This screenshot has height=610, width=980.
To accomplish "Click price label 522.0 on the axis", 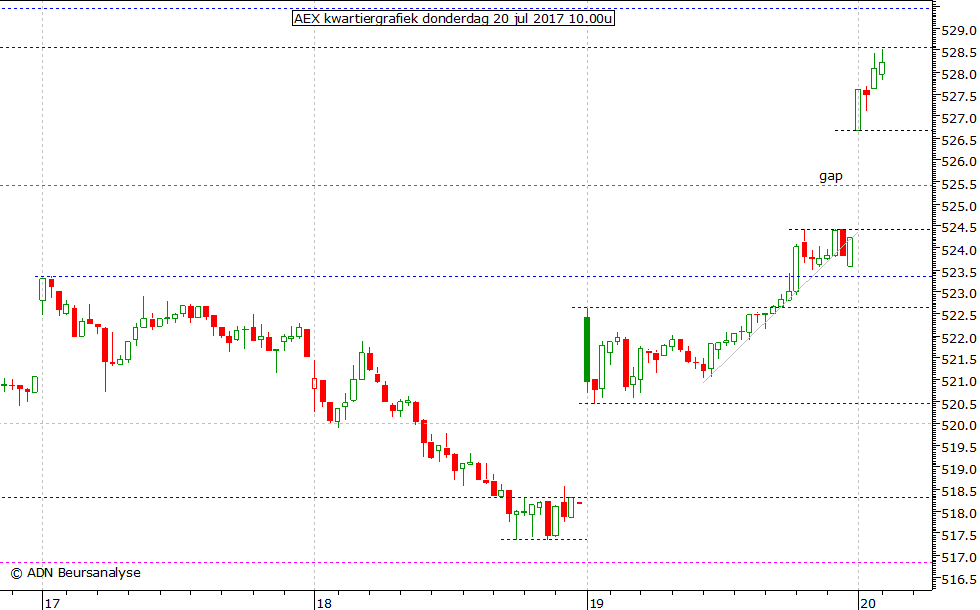I will [959, 339].
